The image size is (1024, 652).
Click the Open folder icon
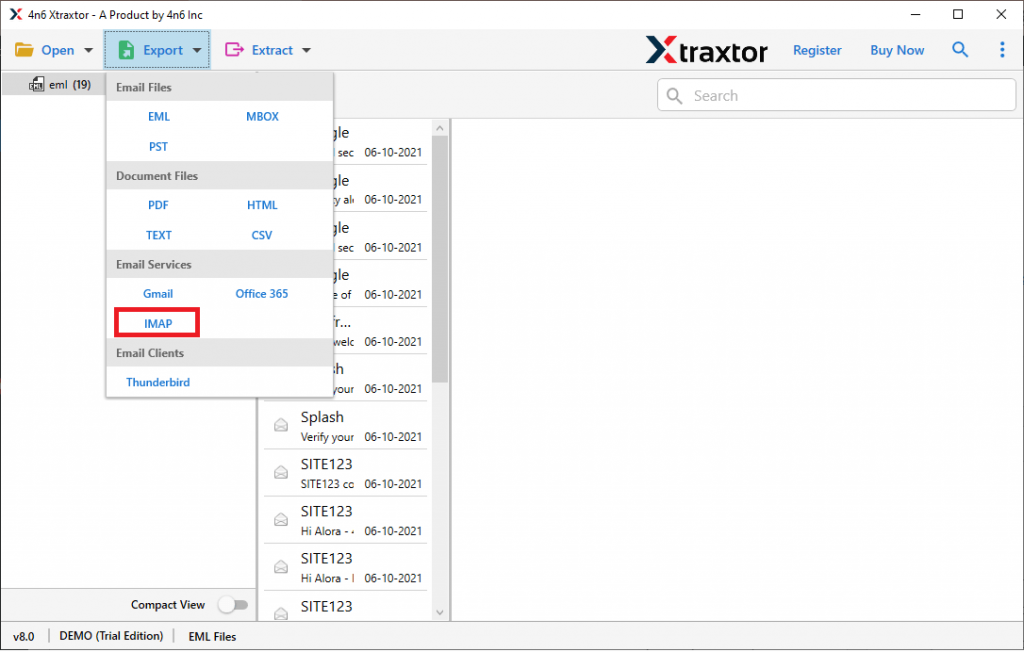(25, 49)
